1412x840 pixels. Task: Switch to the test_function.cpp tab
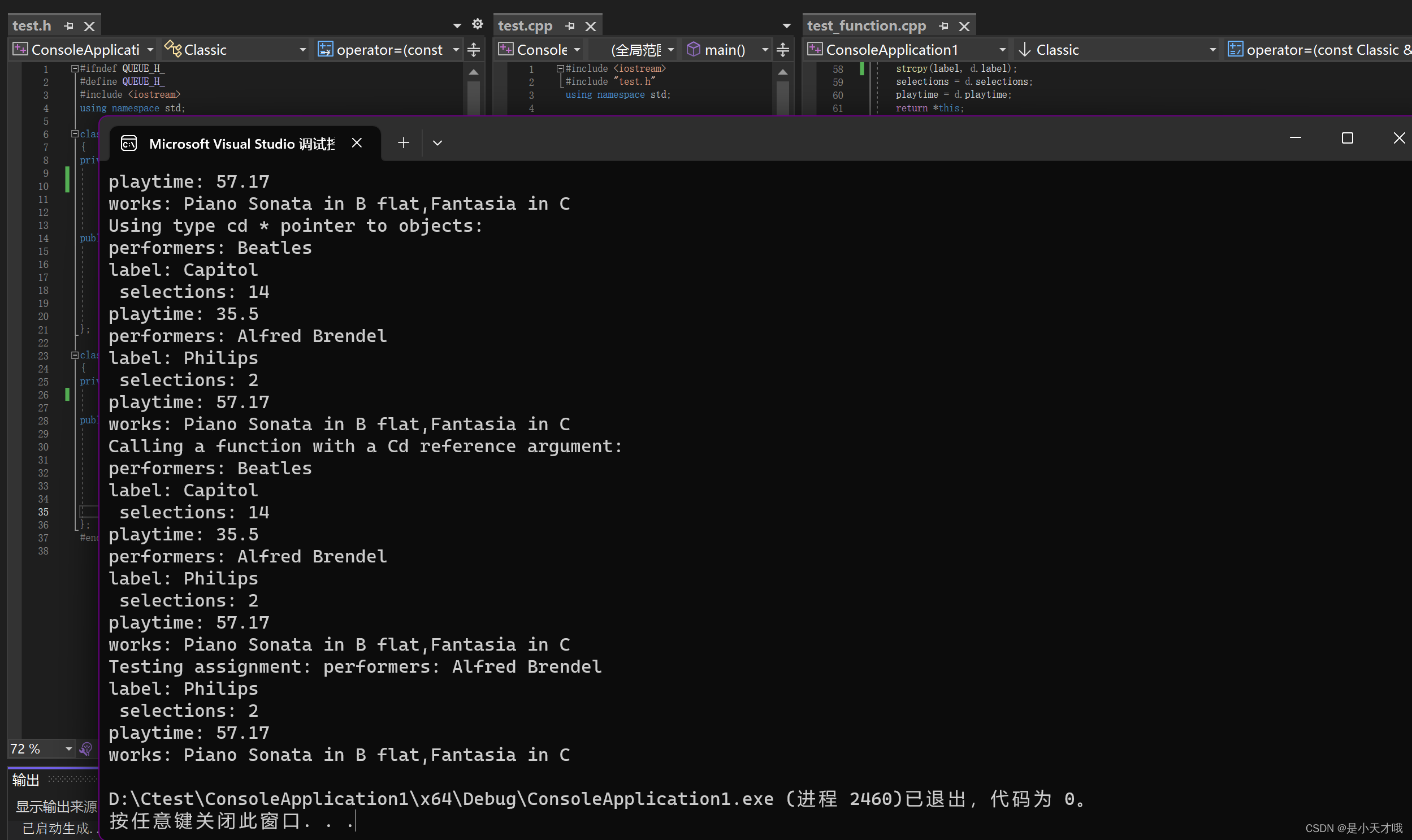point(866,25)
